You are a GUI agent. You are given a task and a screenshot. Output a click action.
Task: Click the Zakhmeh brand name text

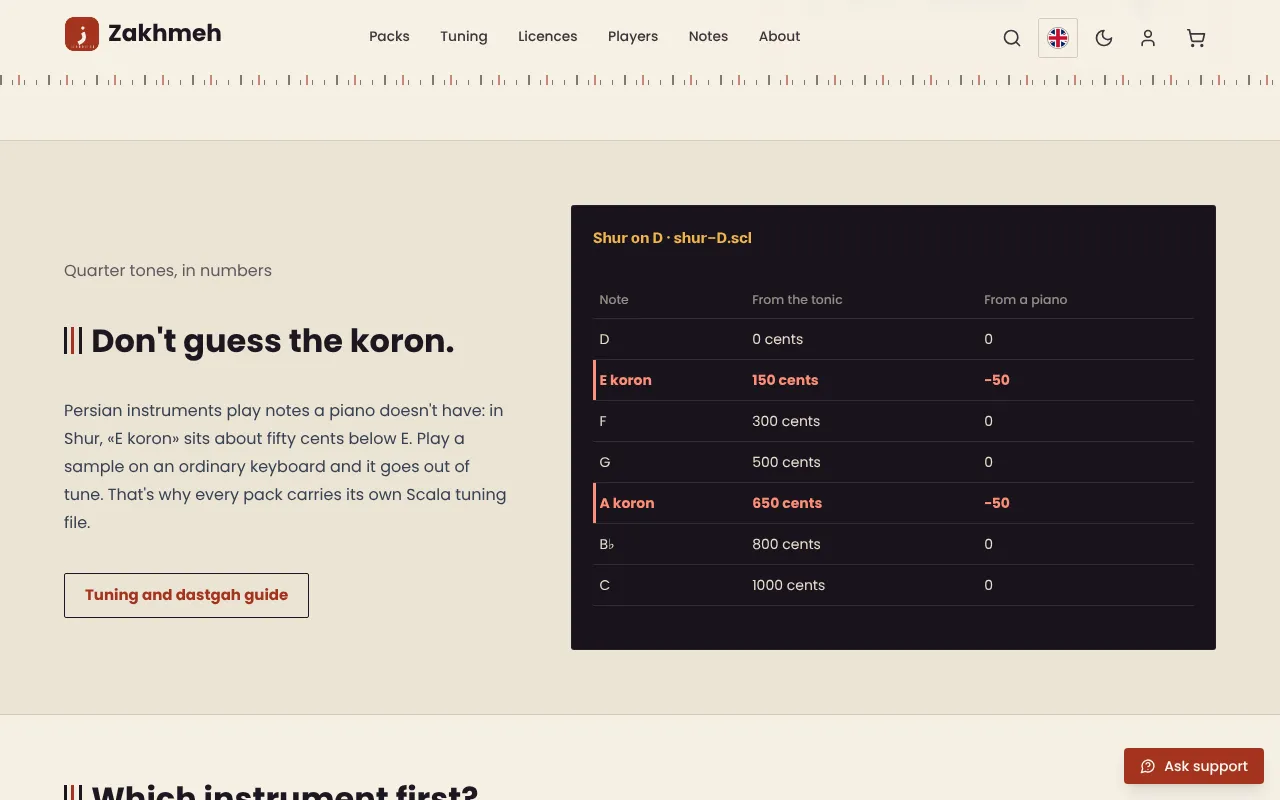(x=165, y=34)
